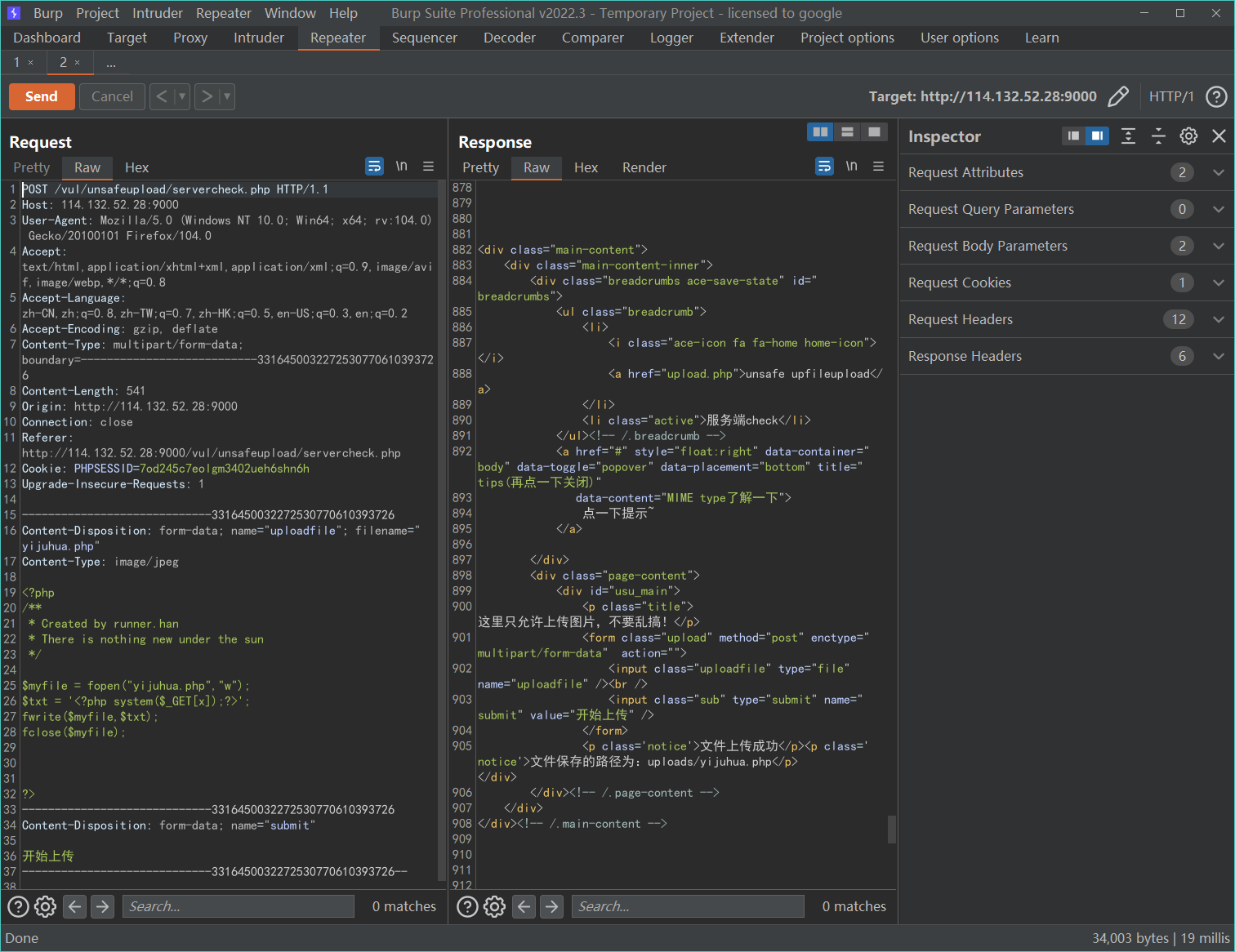The height and width of the screenshot is (952, 1235).
Task: Focus the Response search field
Action: 688,906
